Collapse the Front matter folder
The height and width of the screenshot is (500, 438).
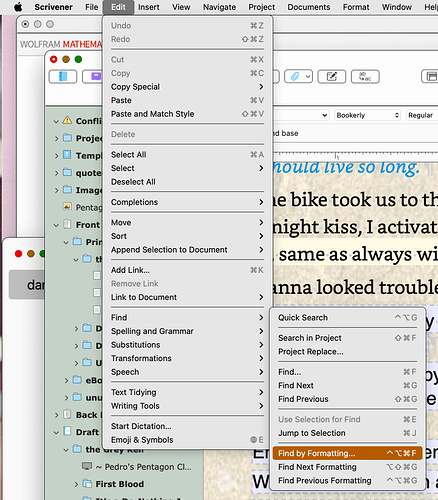[x=56, y=225]
